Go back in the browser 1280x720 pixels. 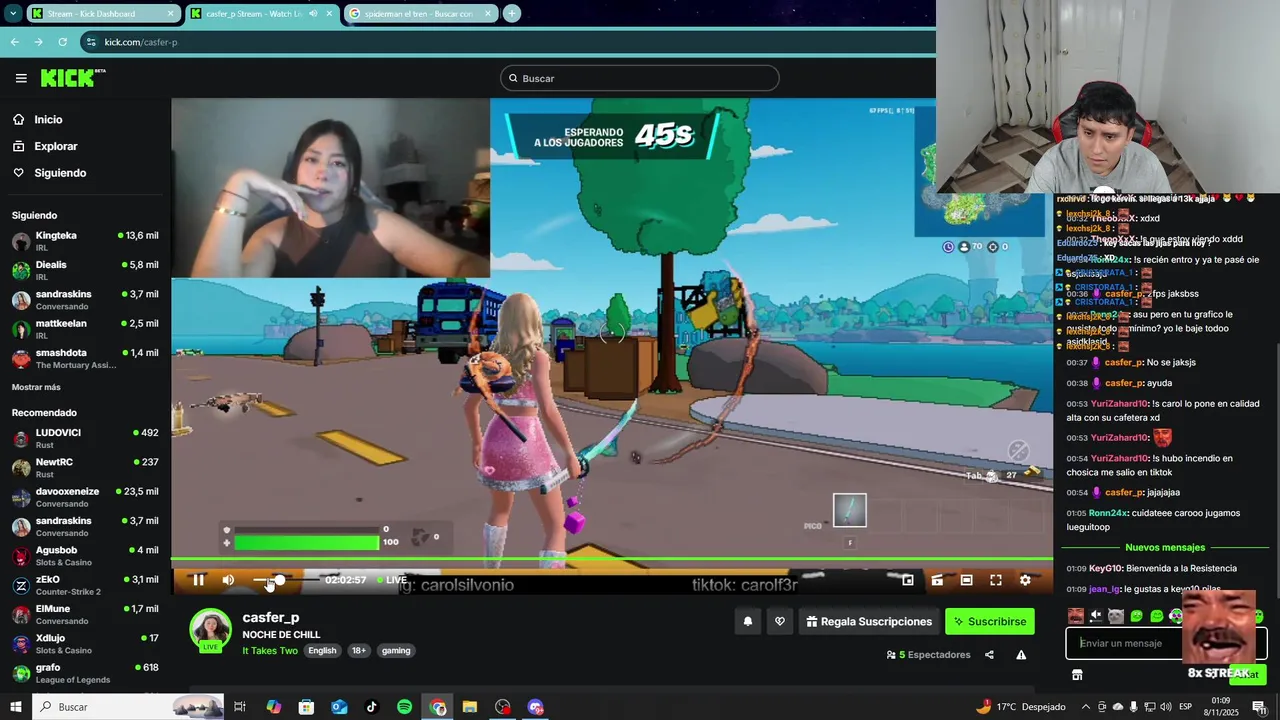click(14, 42)
